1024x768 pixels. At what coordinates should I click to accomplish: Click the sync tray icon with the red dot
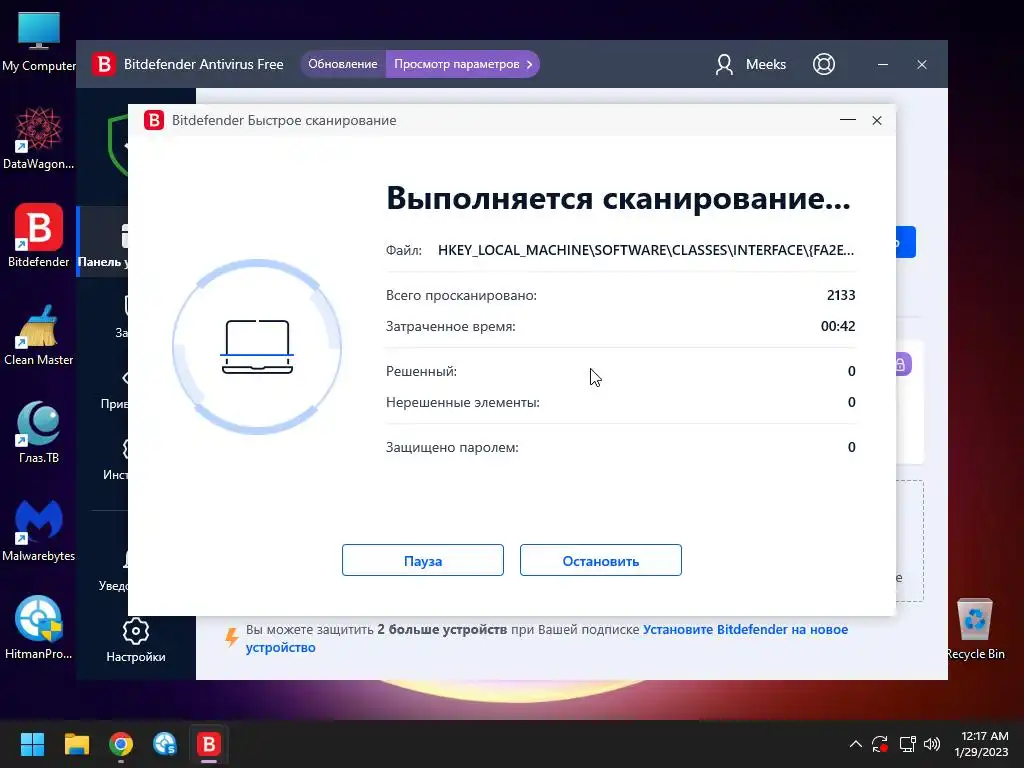(x=880, y=744)
